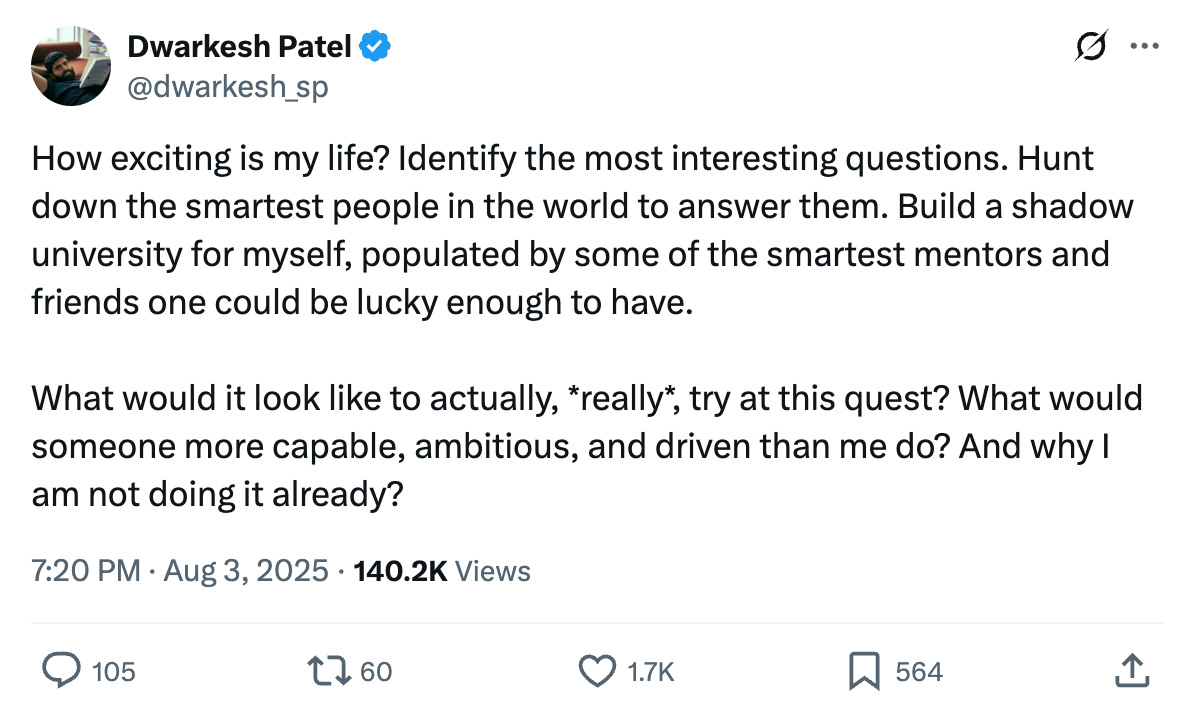Click the reply speech bubble icon
The height and width of the screenshot is (716, 1194).
64,671
